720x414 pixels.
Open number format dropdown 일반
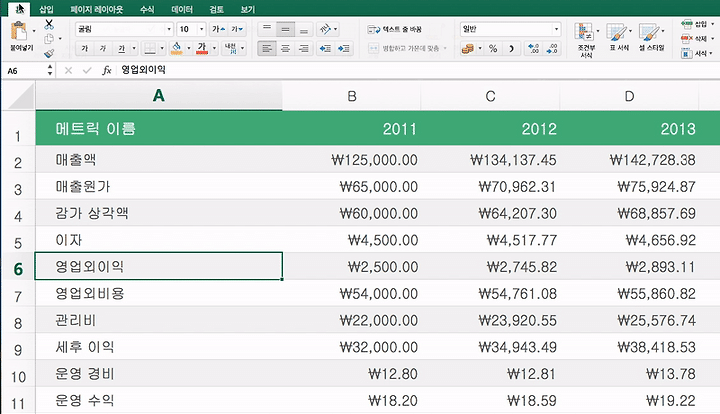(556, 29)
